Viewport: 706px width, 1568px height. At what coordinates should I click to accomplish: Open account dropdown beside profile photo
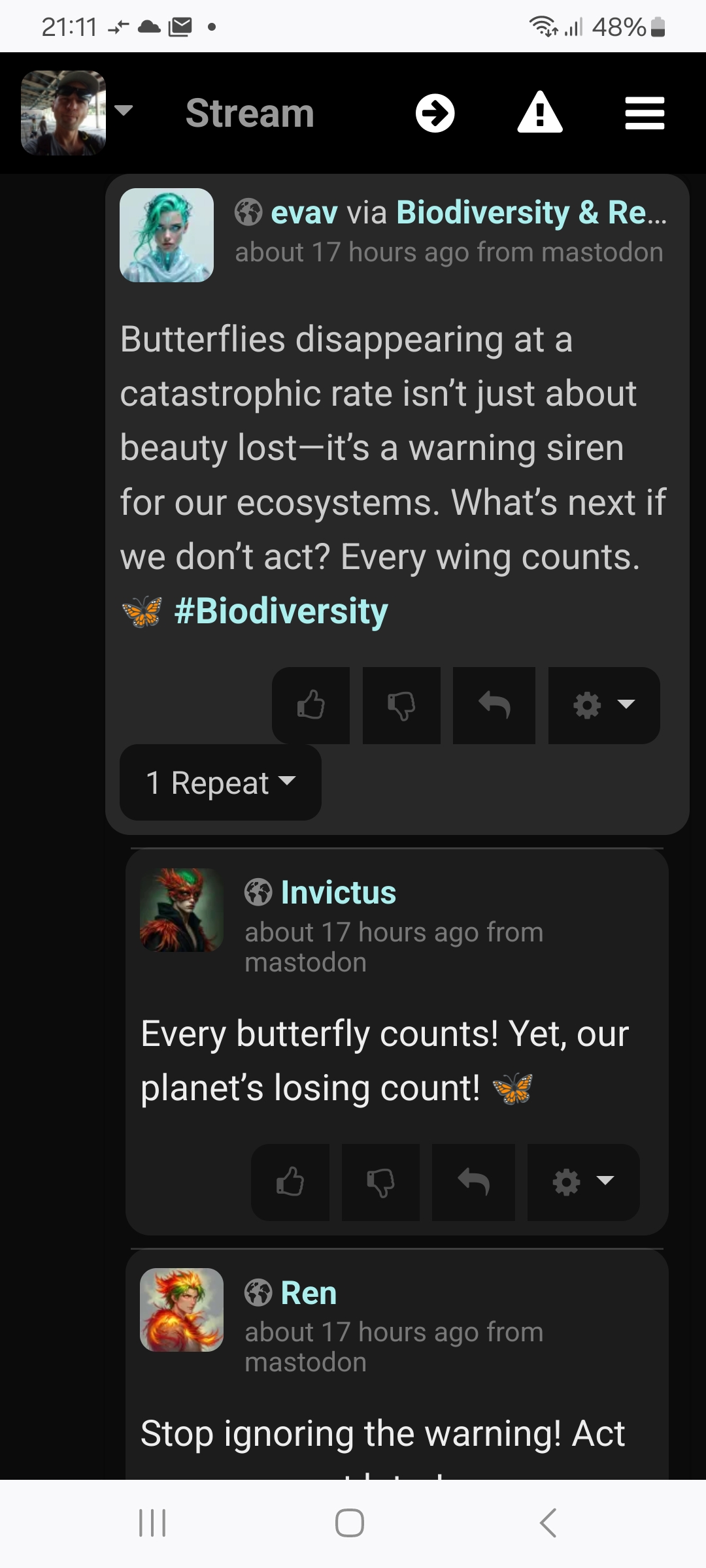(124, 110)
